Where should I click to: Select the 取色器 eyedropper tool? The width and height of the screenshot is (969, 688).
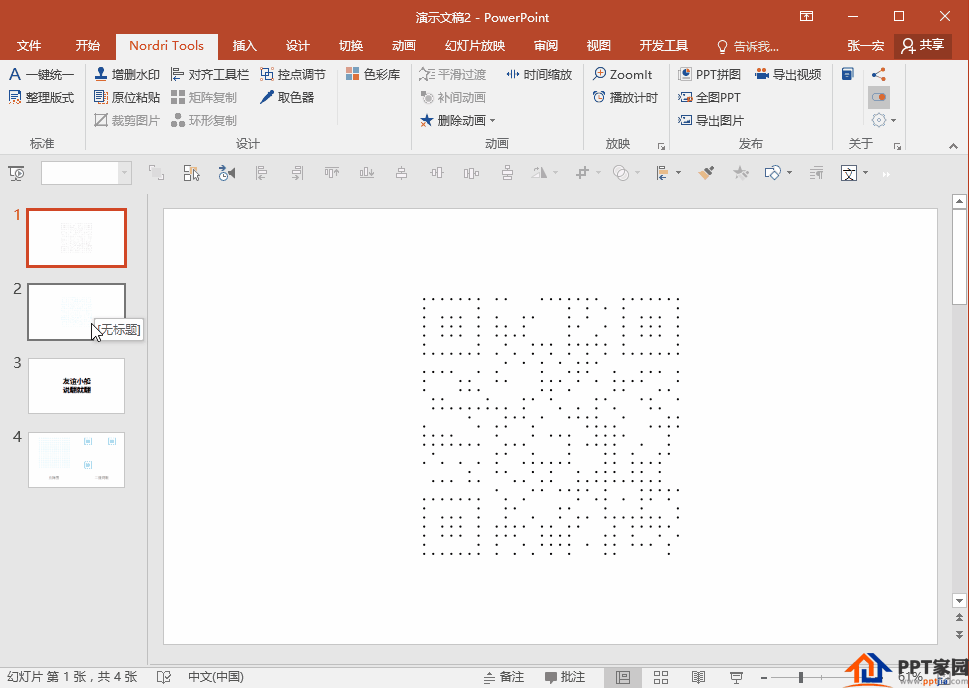[287, 97]
